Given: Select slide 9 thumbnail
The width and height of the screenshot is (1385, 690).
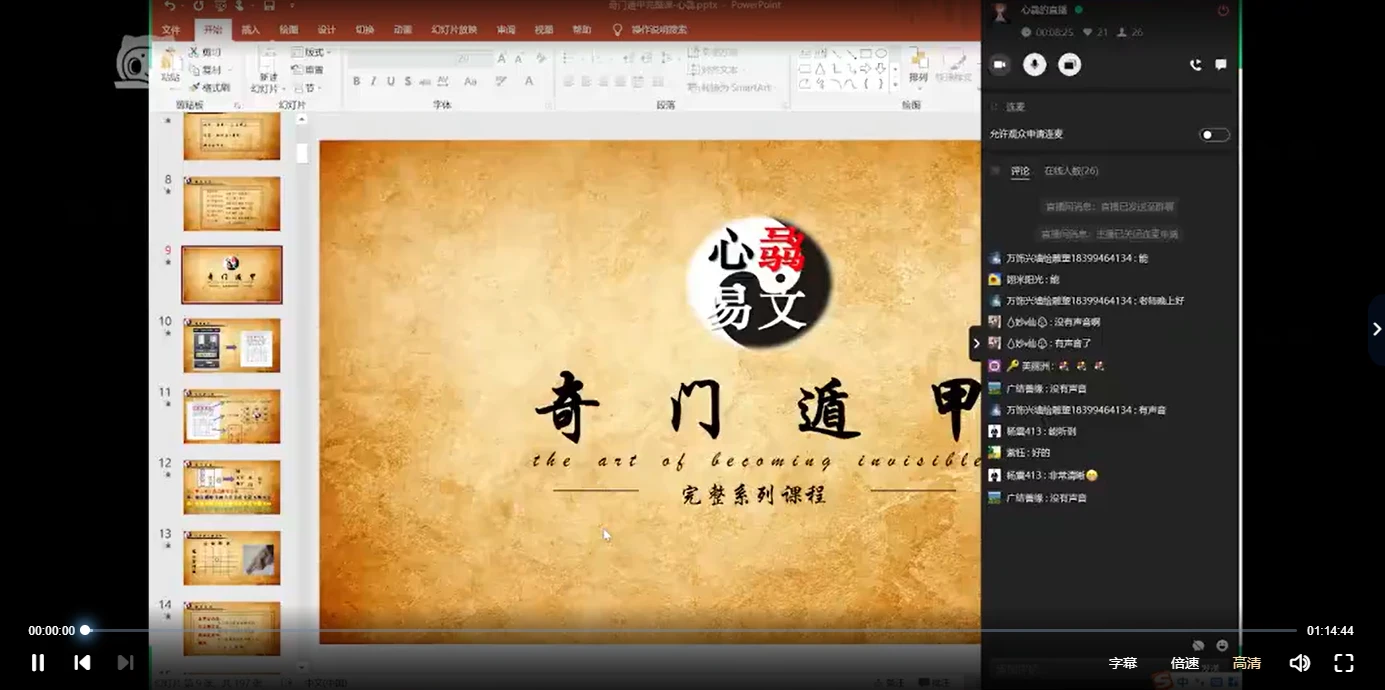Looking at the screenshot, I should point(232,275).
